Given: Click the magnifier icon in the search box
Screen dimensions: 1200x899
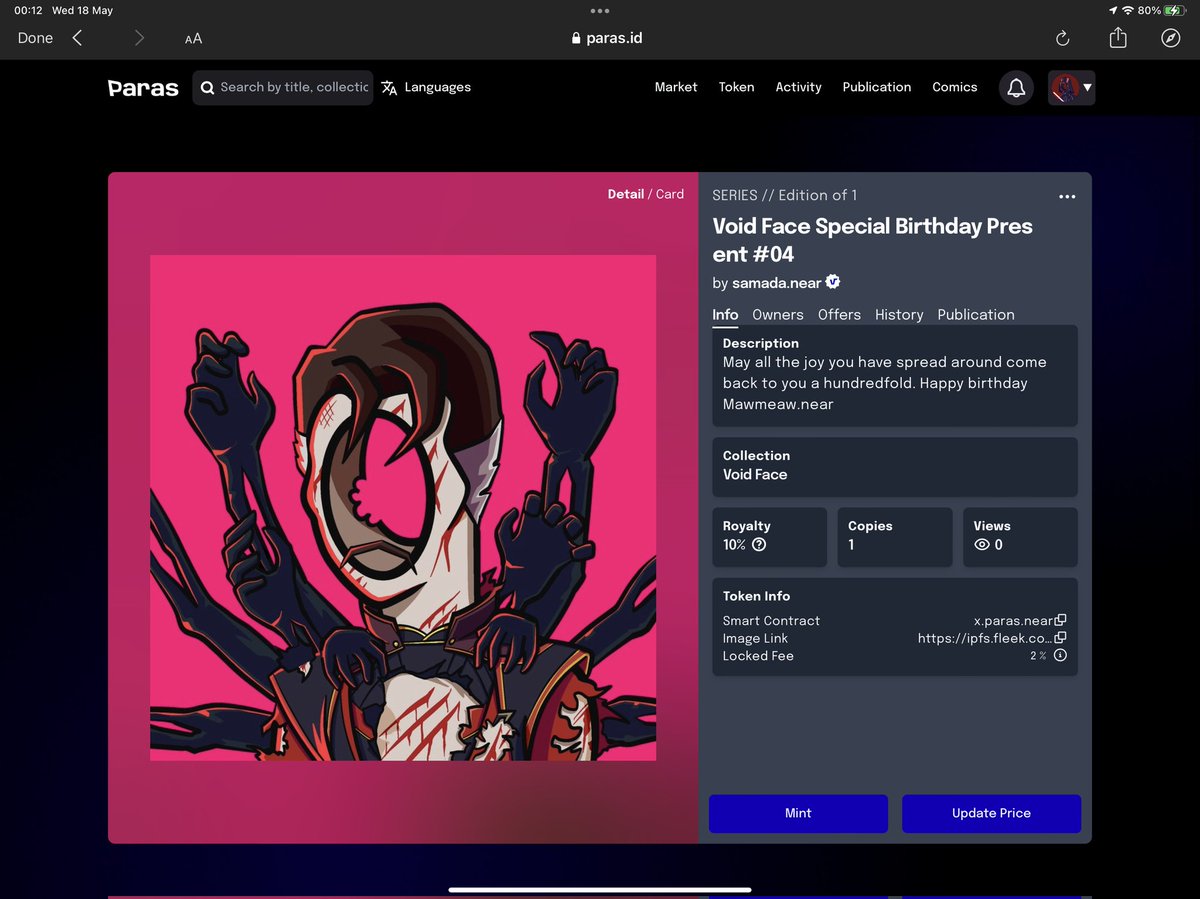Looking at the screenshot, I should click(x=207, y=88).
